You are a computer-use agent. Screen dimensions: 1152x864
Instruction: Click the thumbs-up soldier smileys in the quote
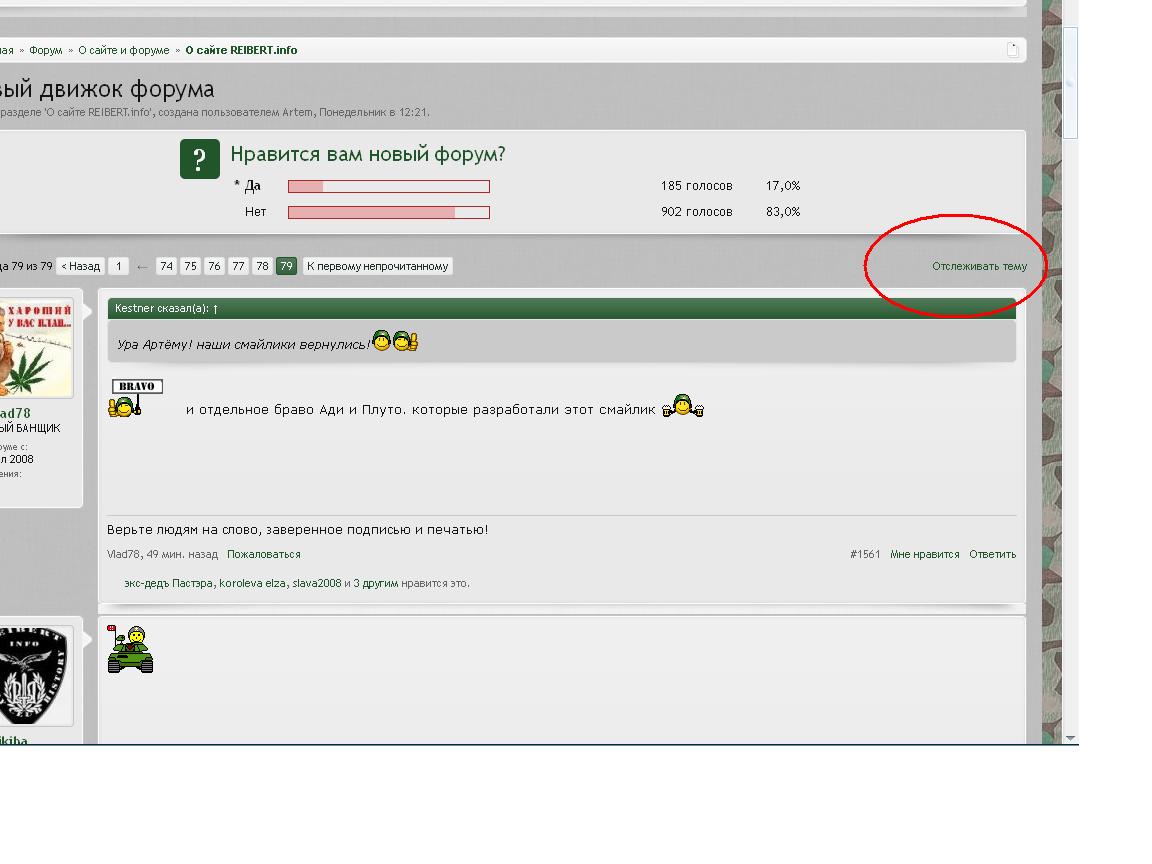pos(395,342)
